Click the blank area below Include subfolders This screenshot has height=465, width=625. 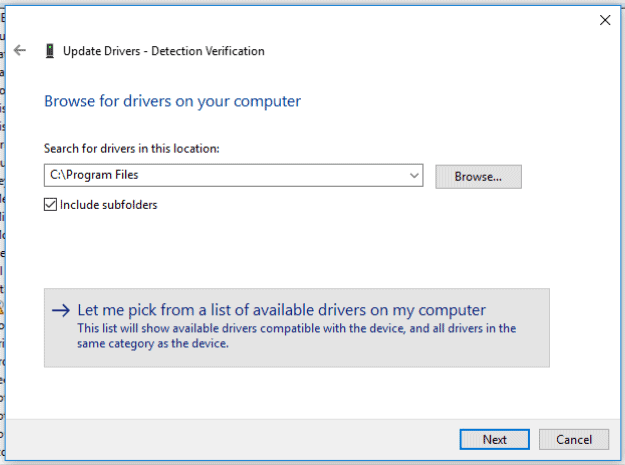click(250, 250)
